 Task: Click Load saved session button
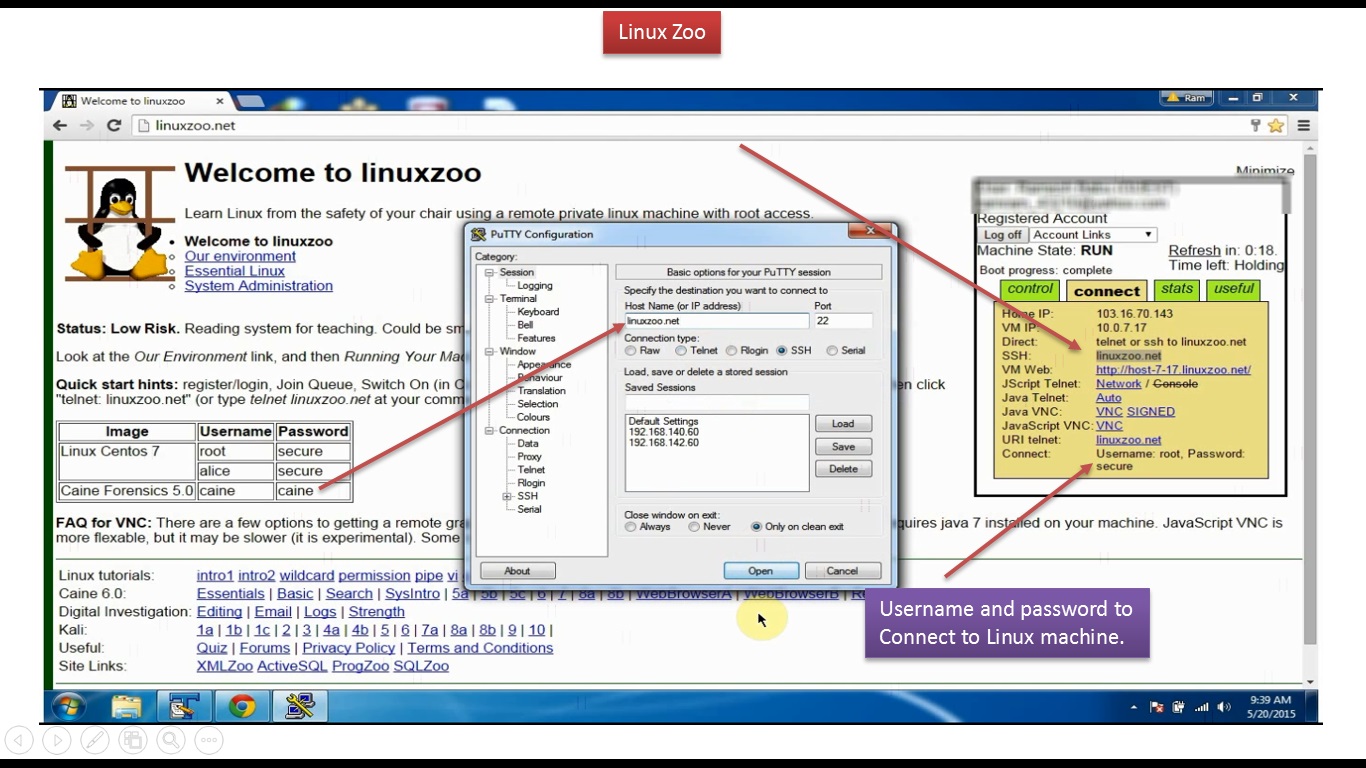(843, 424)
